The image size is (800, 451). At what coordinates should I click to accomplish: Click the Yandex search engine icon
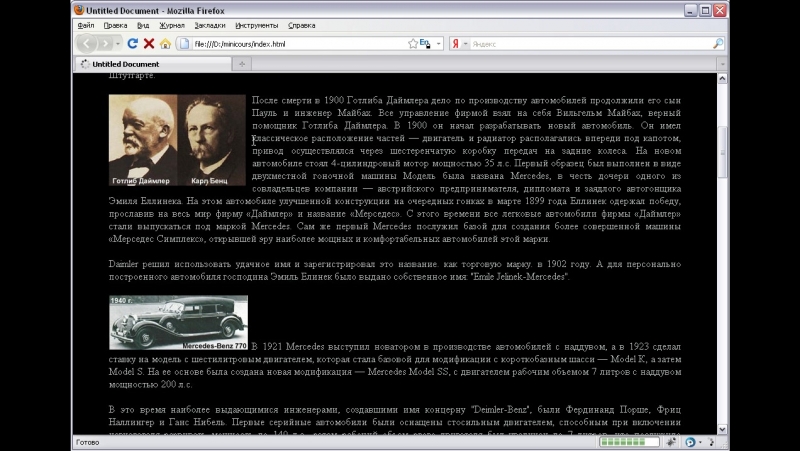coord(455,44)
